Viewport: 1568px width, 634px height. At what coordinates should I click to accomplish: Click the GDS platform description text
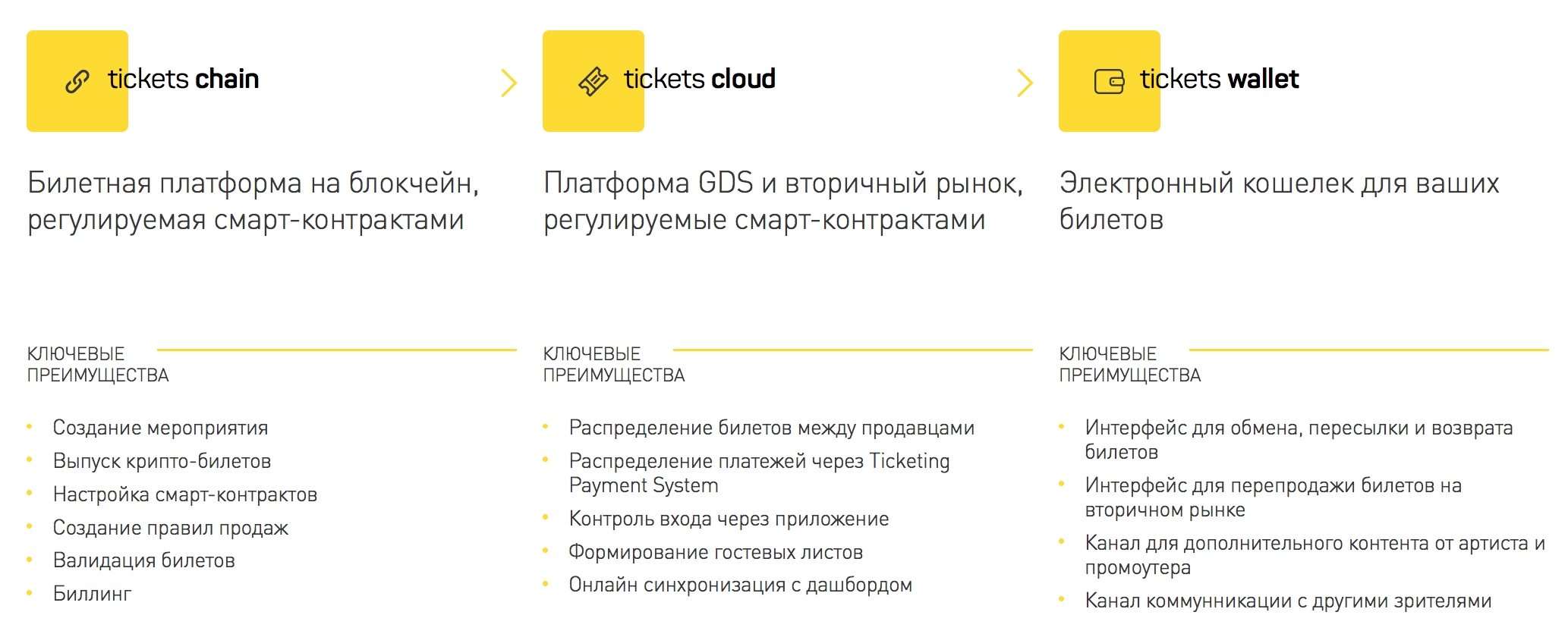tap(782, 201)
